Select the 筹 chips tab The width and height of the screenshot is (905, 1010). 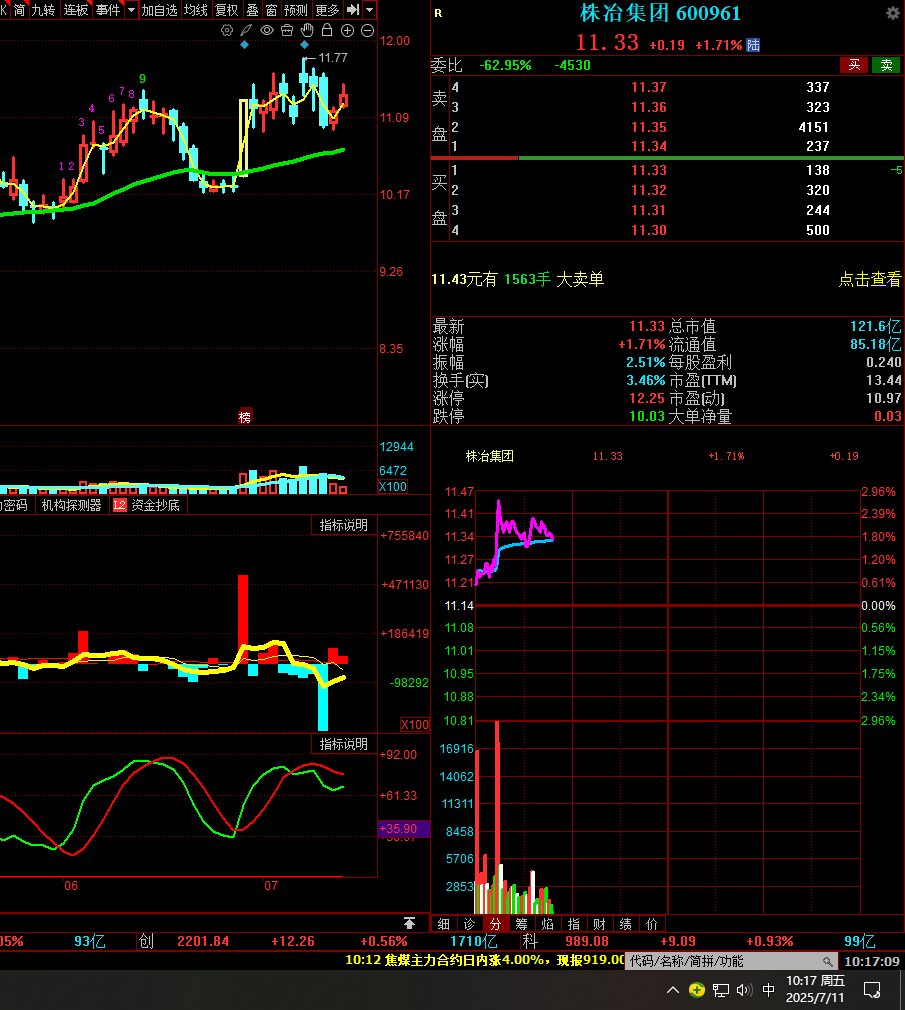[521, 924]
